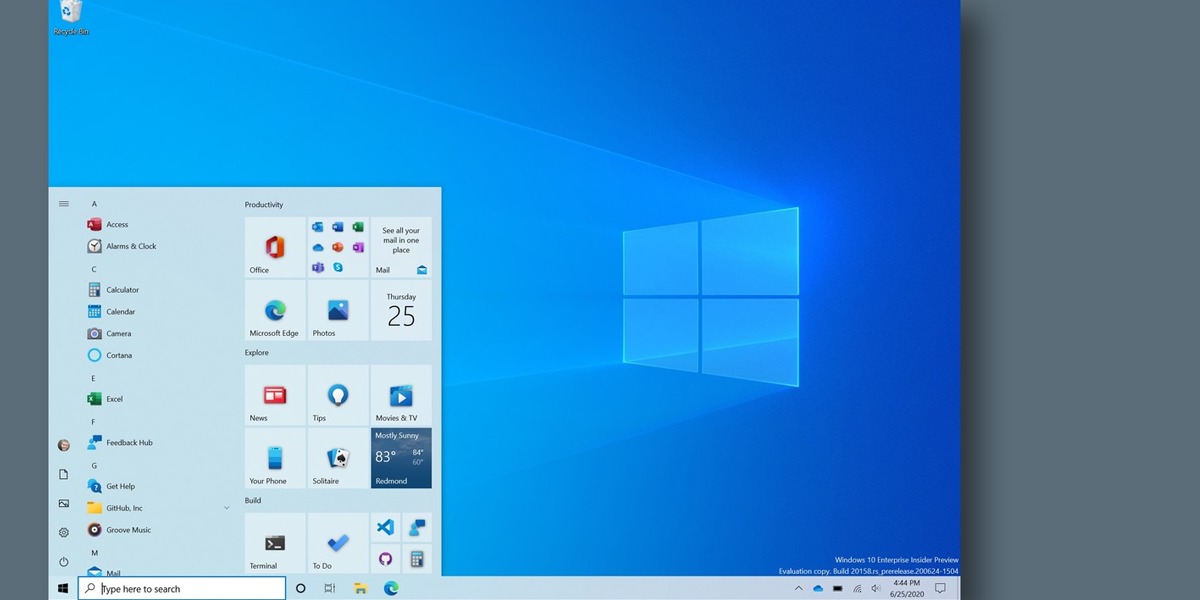
Task: Launch the Photos tile
Action: coord(337,311)
